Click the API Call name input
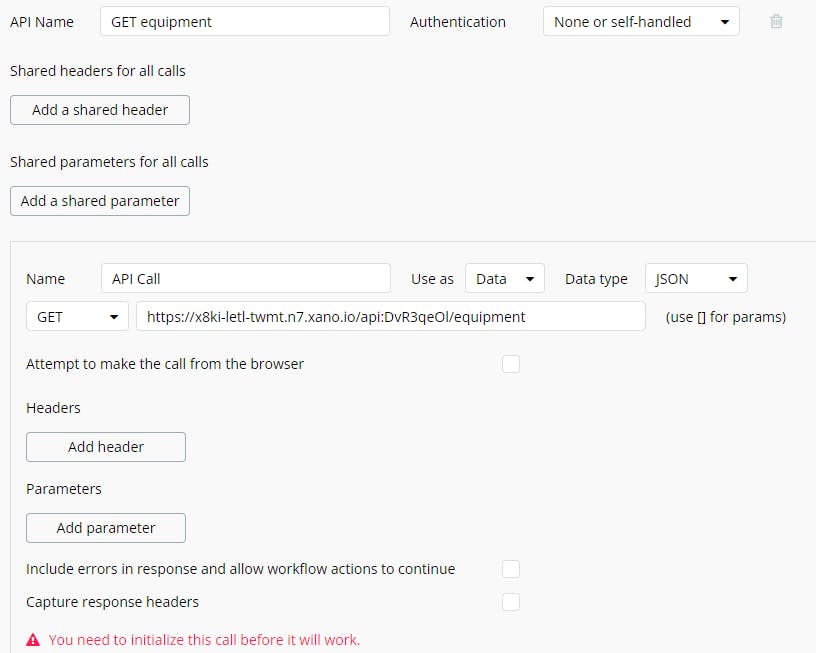Image resolution: width=816 pixels, height=653 pixels. point(245,279)
